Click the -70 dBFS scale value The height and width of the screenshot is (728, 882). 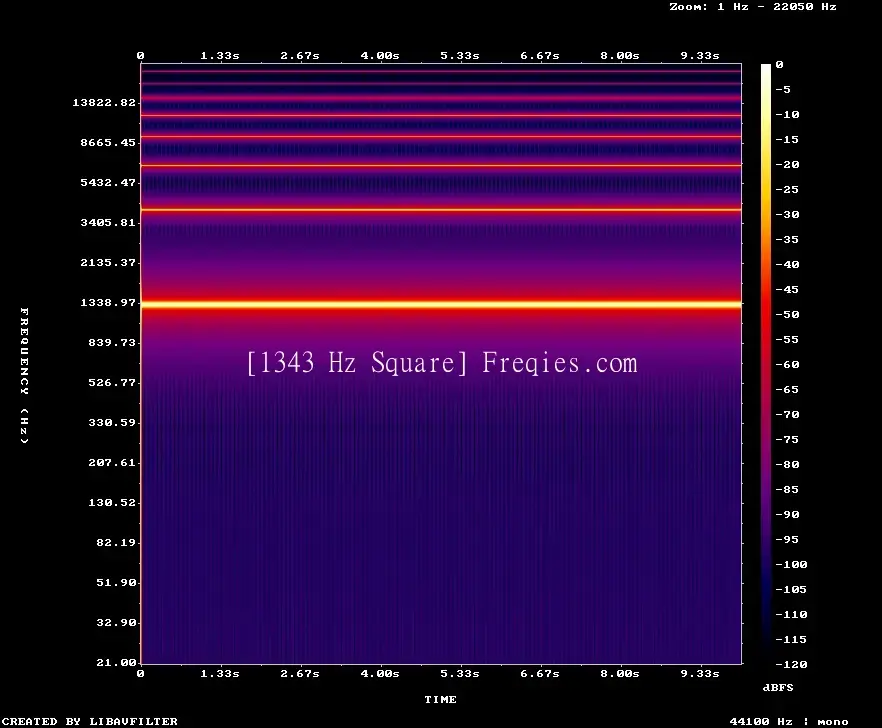(787, 415)
